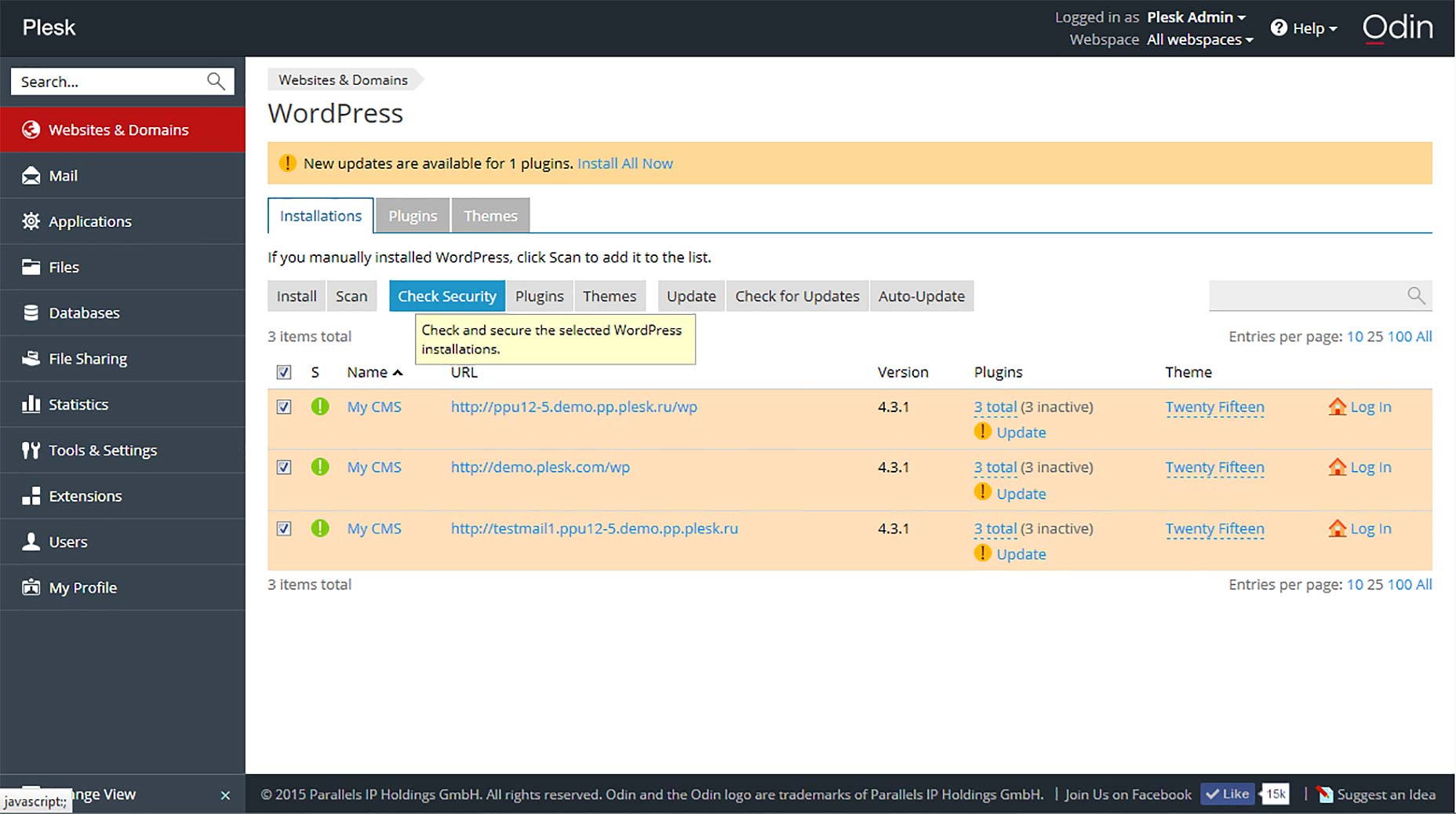The image size is (1456, 814).
Task: Open Websites & Domains in sidebar menu
Action: tap(122, 130)
